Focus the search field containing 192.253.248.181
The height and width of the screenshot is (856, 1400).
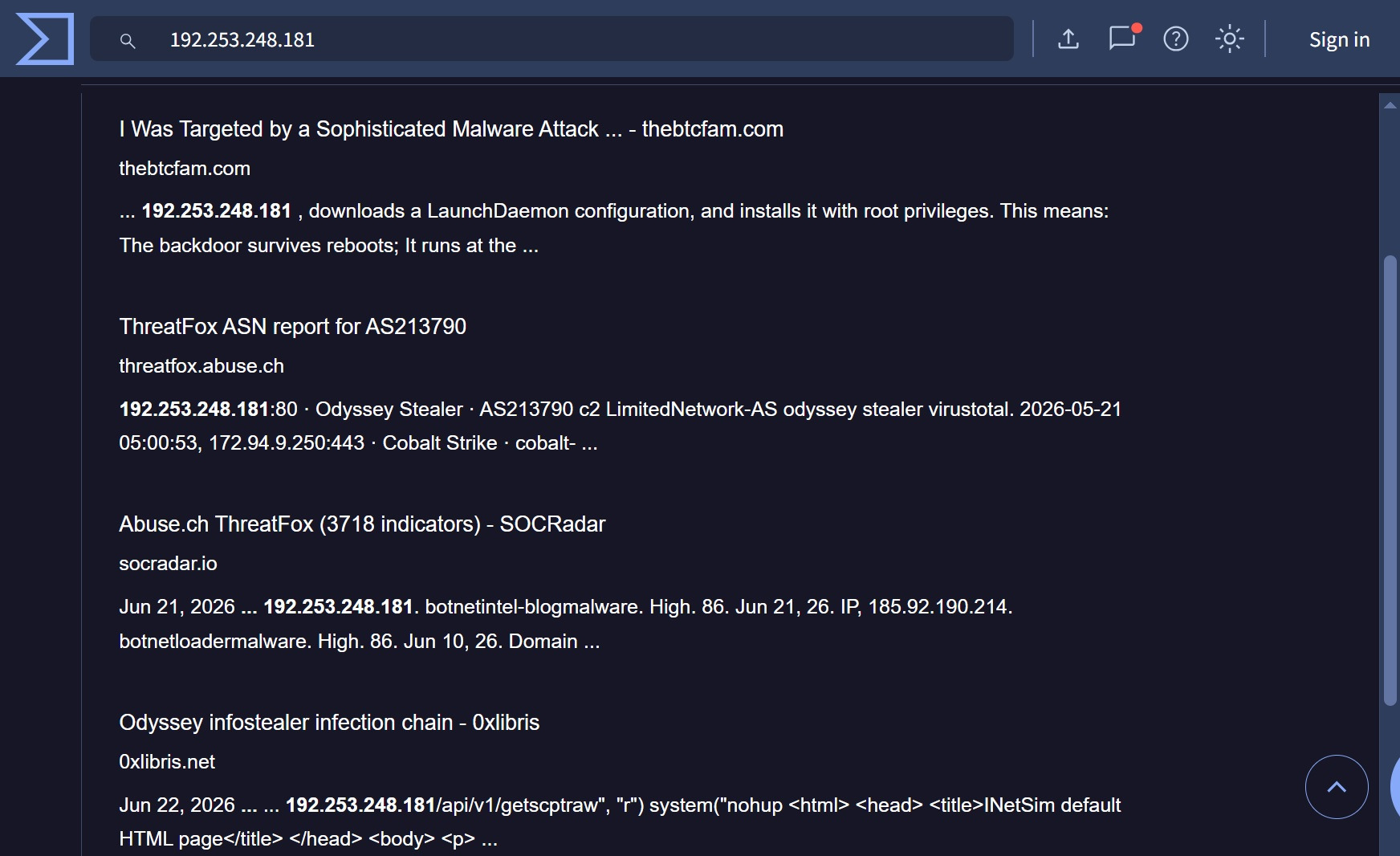click(x=551, y=39)
